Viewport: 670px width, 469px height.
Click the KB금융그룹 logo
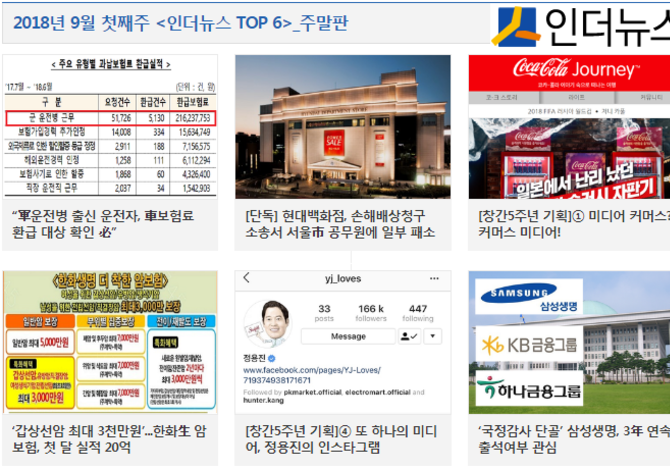(x=529, y=344)
